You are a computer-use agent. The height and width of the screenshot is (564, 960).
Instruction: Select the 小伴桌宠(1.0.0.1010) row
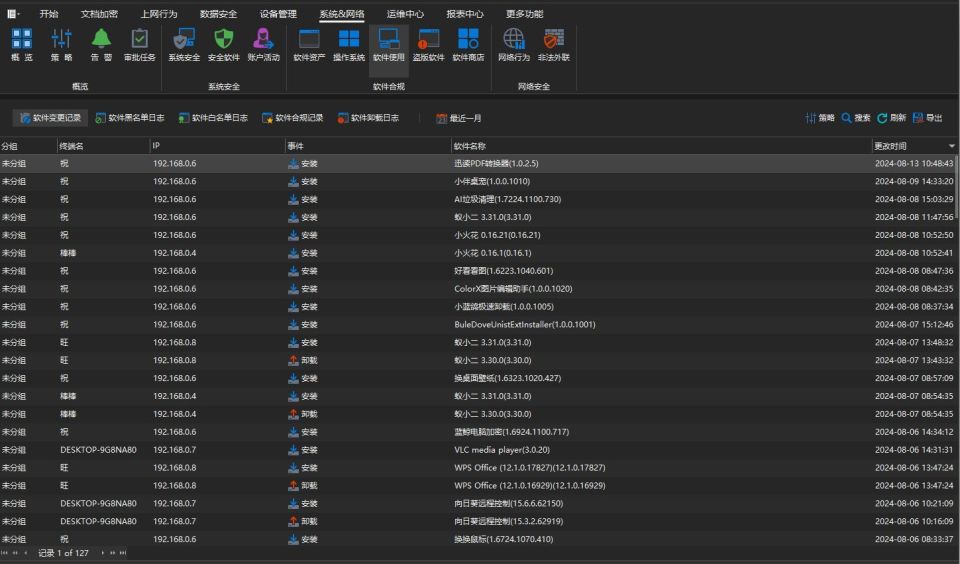478,181
